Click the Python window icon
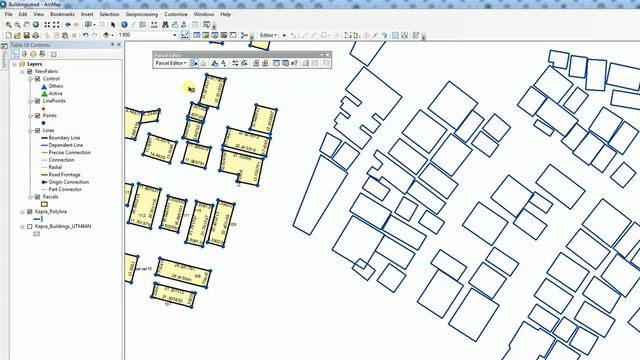 coord(233,36)
